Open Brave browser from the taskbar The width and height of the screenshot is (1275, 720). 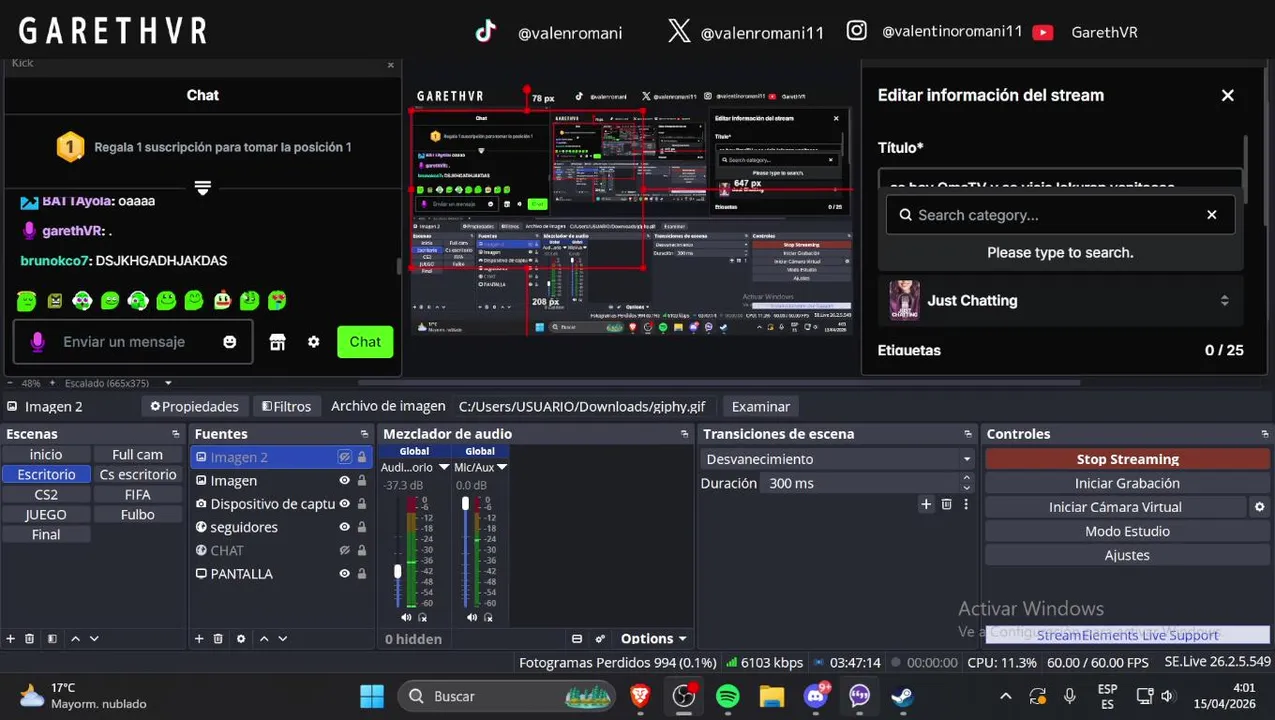click(x=640, y=696)
